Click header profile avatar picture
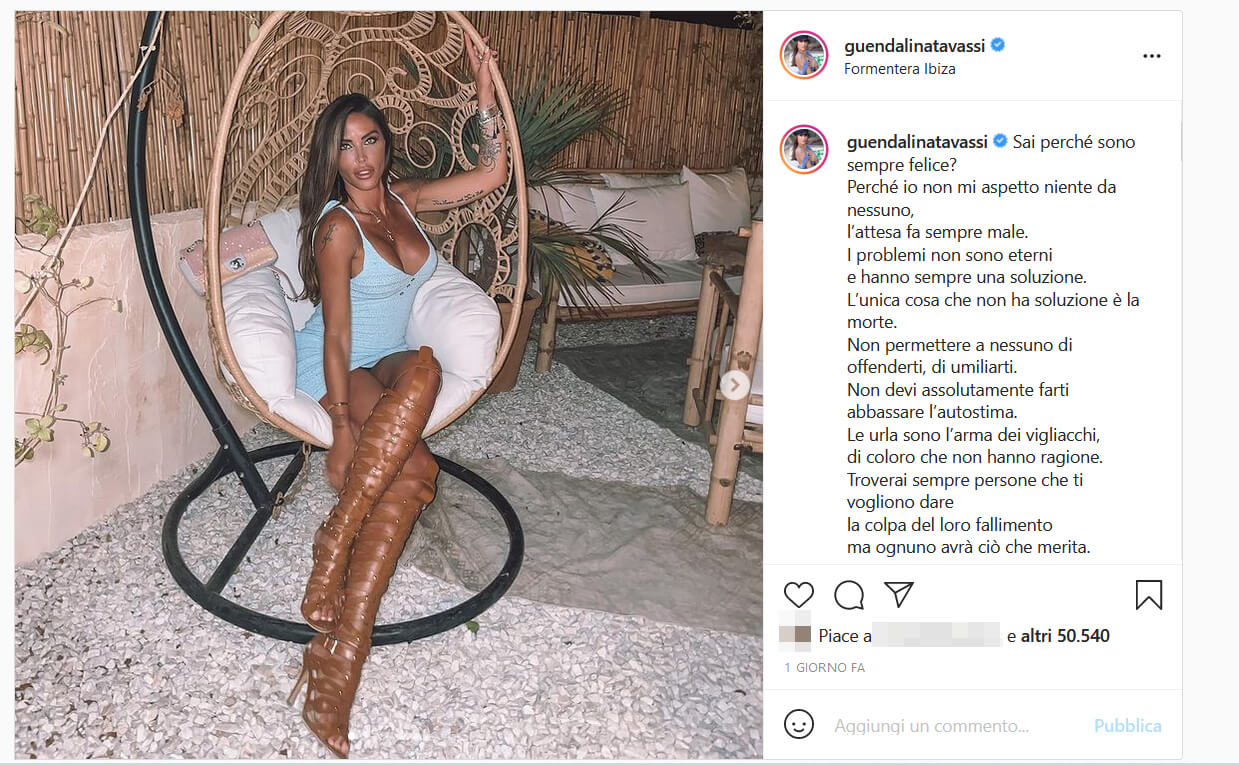 [x=804, y=55]
